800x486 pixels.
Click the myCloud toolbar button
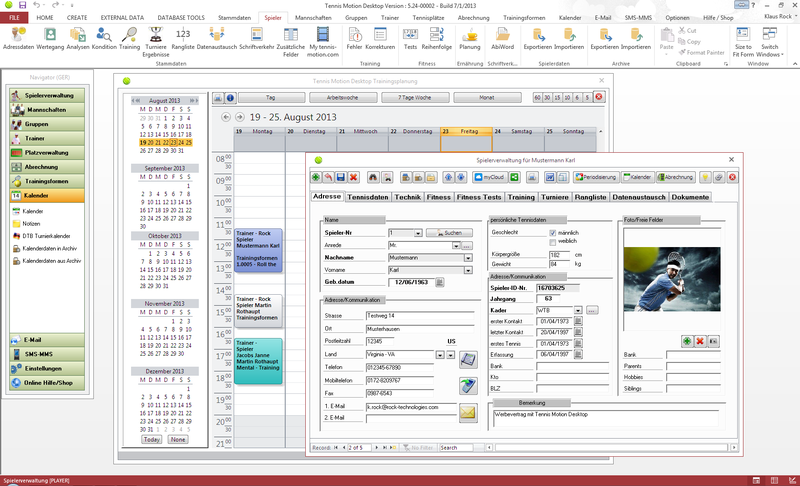tap(488, 177)
